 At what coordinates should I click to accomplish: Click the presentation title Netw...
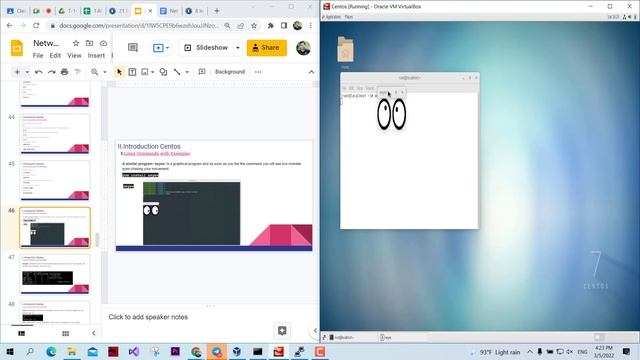tap(46, 43)
